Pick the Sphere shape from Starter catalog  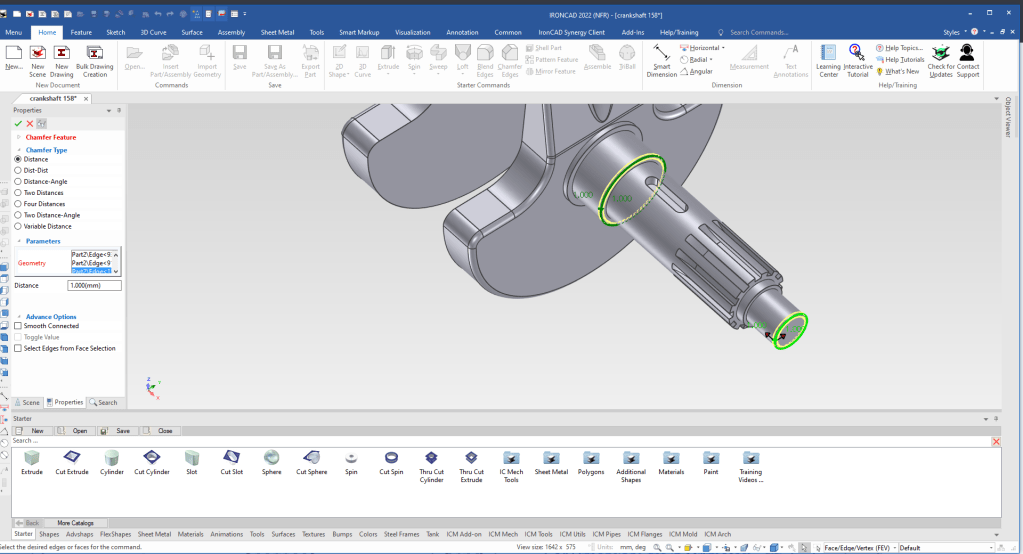[272, 457]
